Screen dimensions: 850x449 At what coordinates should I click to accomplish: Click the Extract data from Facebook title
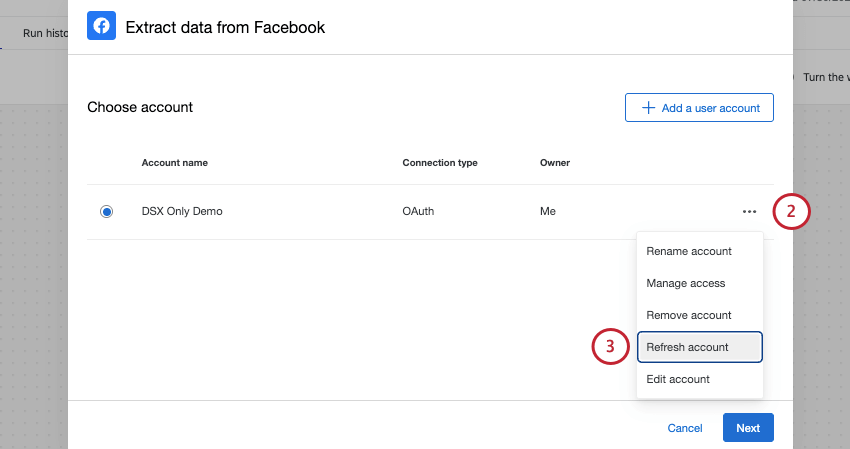(225, 28)
